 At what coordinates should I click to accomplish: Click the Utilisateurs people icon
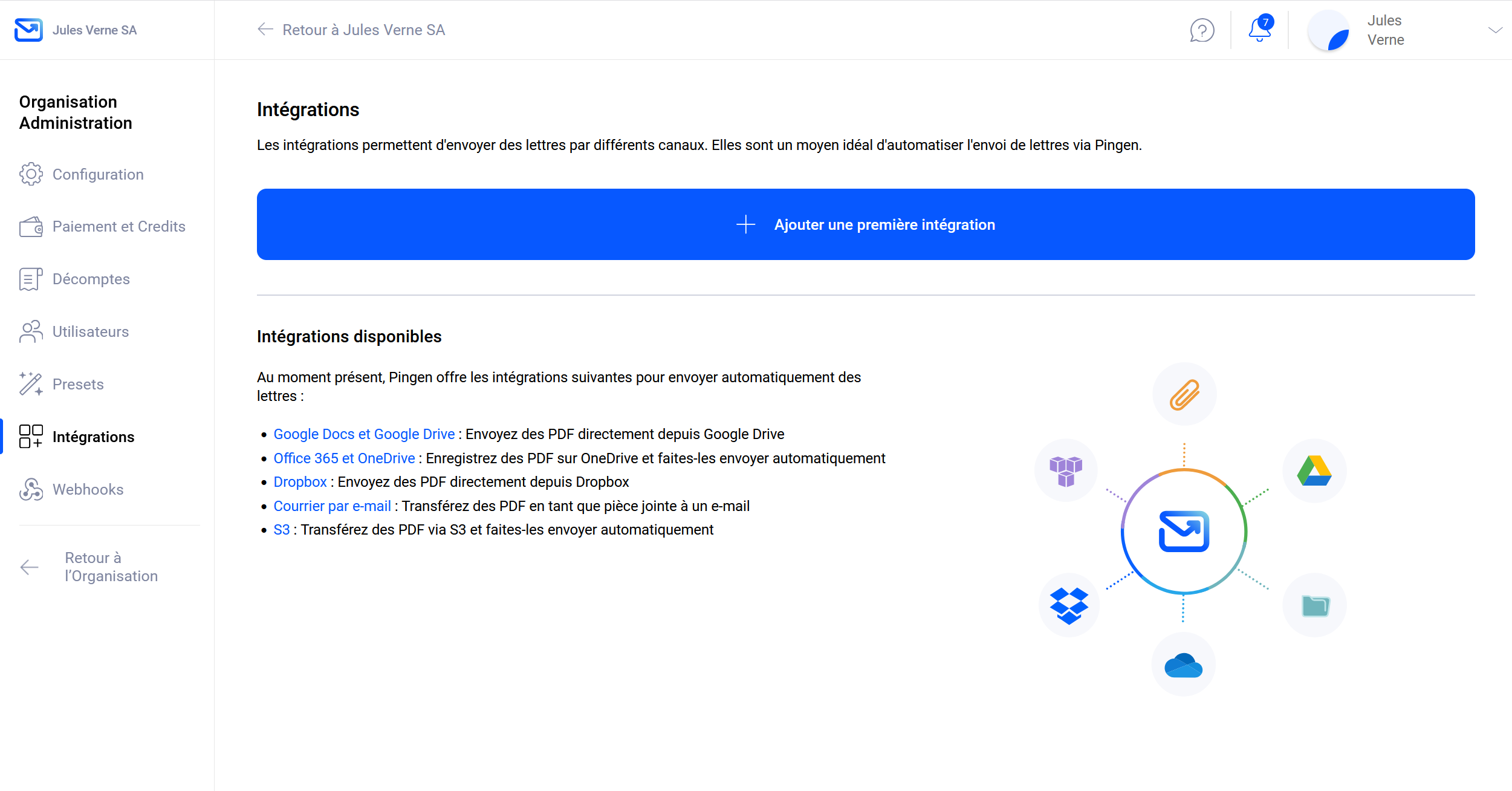(x=31, y=332)
